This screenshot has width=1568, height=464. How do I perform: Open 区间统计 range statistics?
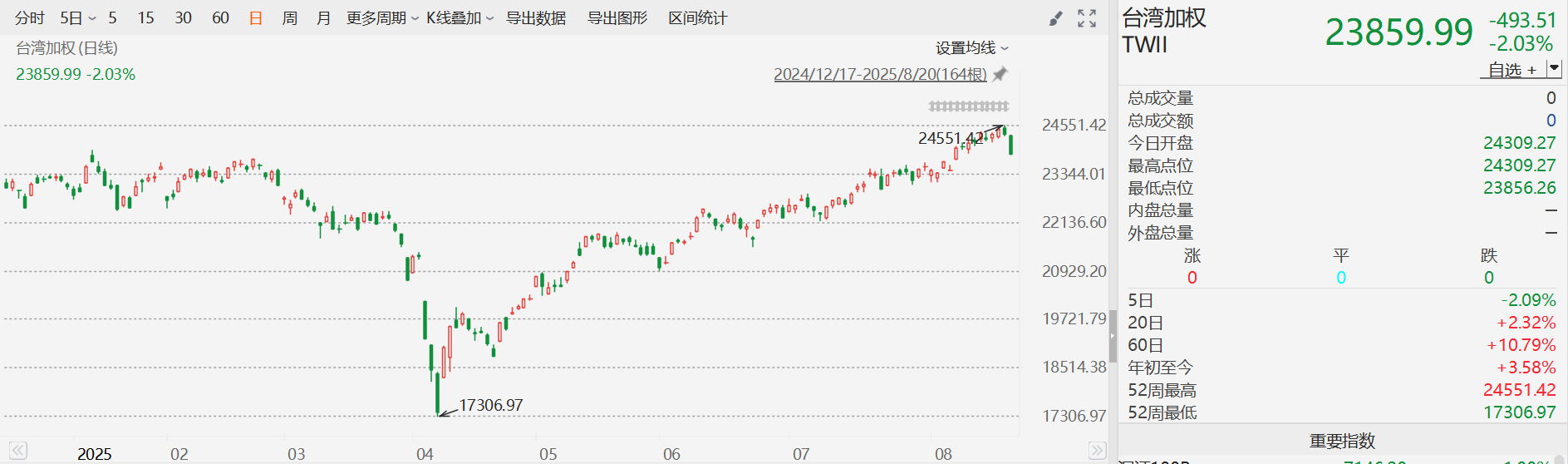tap(698, 17)
